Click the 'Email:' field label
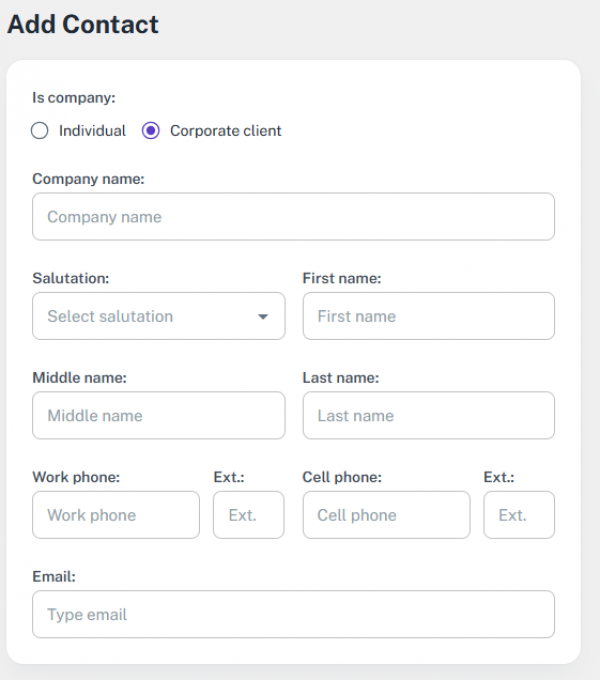The height and width of the screenshot is (680, 600). click(x=54, y=576)
